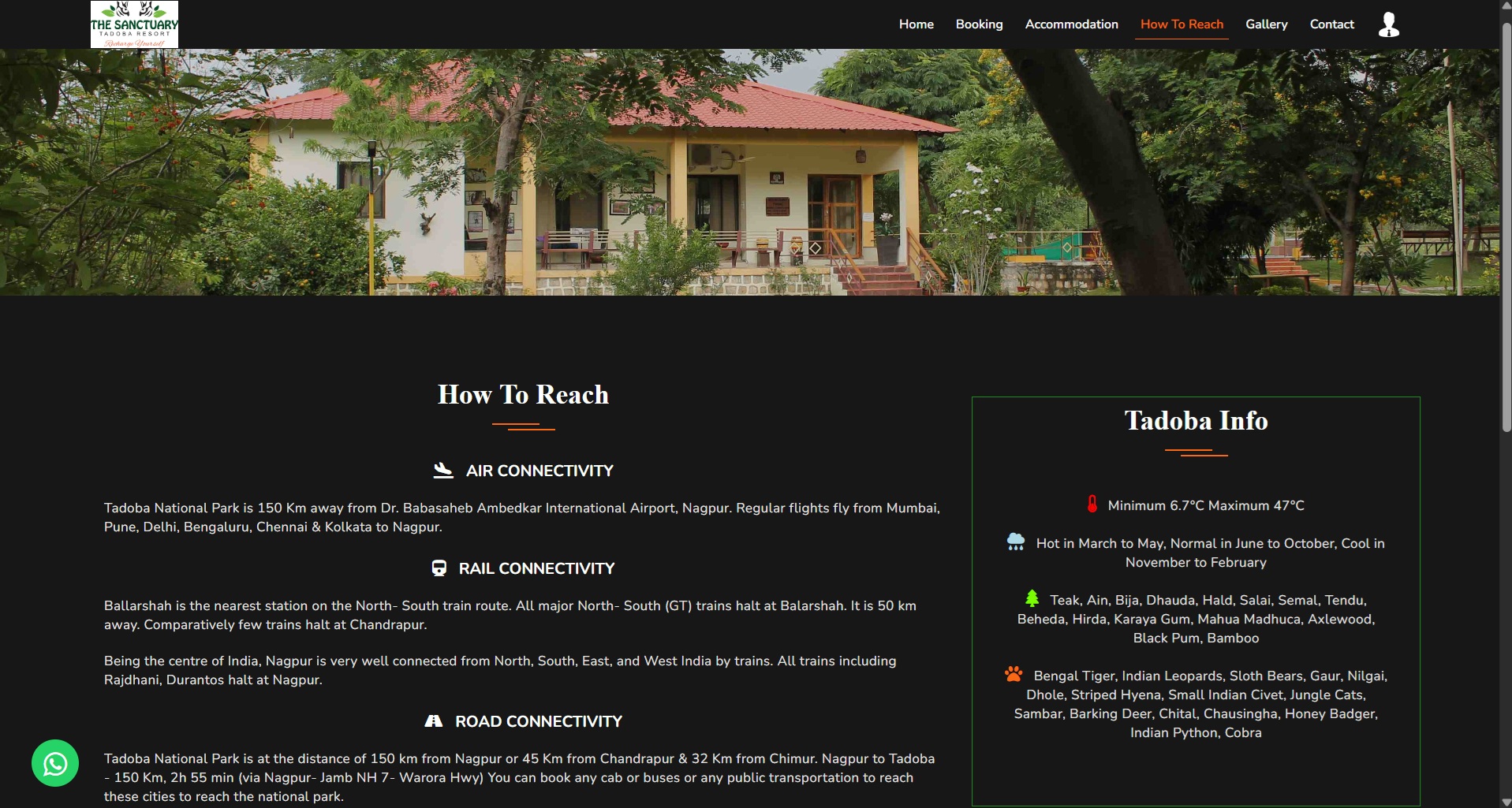Click the orange paw print icon
Image resolution: width=1512 pixels, height=808 pixels.
coord(1014,675)
